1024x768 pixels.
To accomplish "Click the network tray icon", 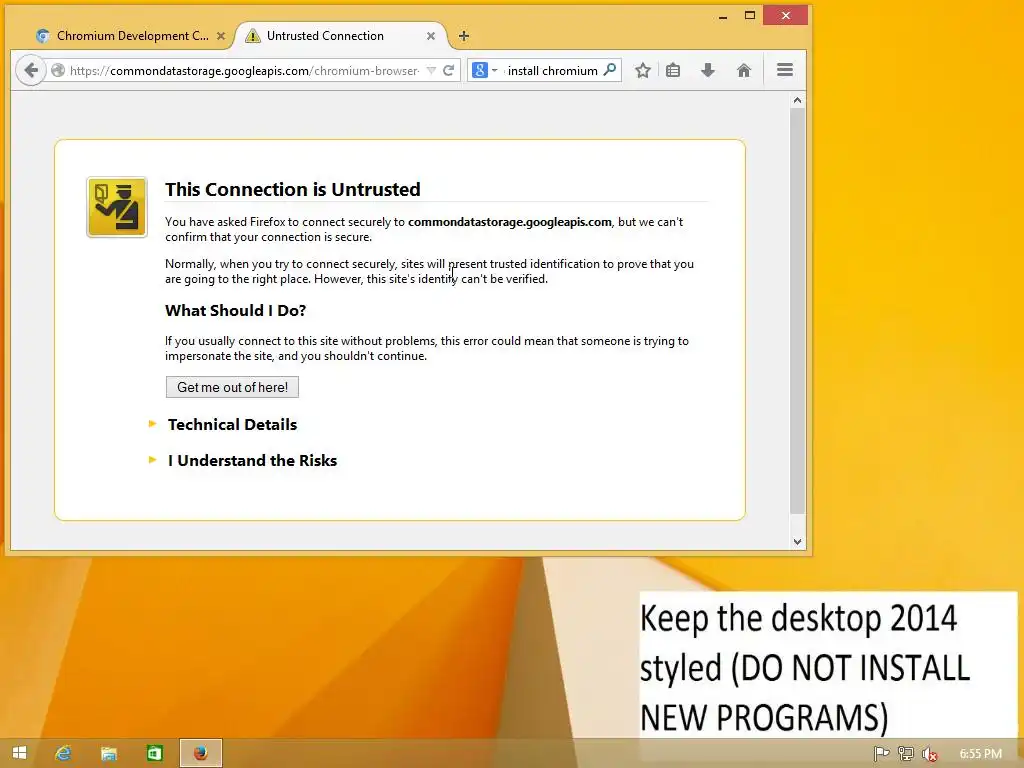I will tap(905, 754).
